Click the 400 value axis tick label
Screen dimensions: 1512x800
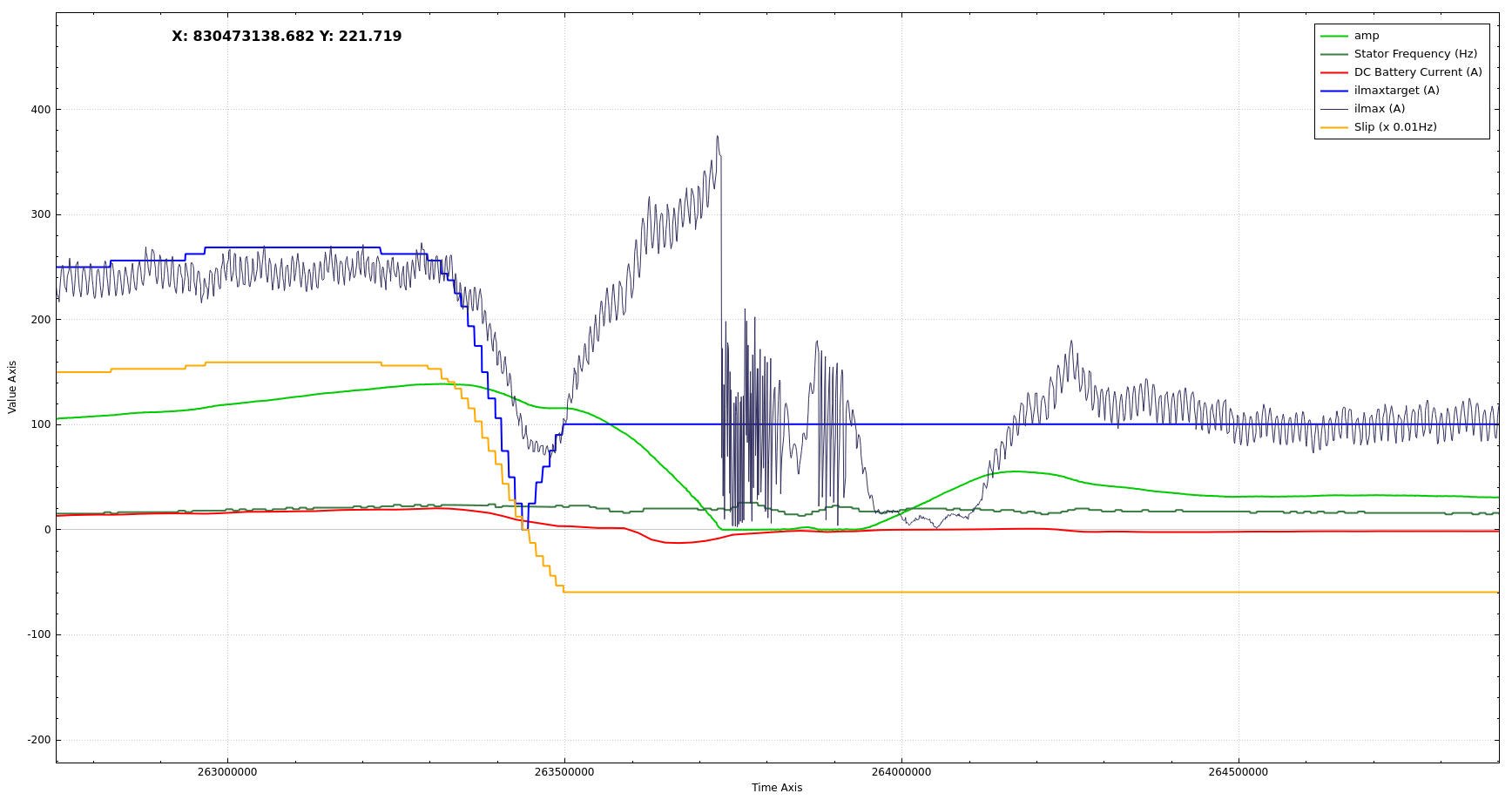point(41,110)
